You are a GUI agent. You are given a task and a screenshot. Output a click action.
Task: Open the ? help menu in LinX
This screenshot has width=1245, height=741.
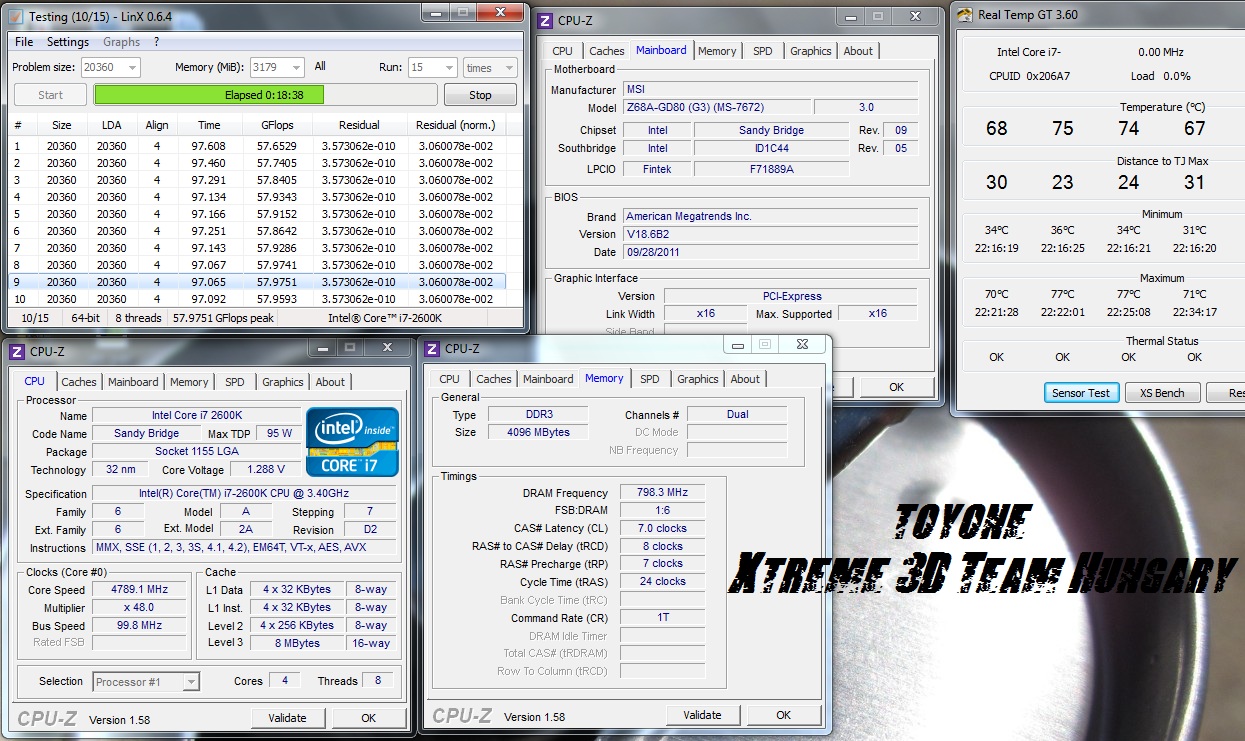(x=156, y=42)
